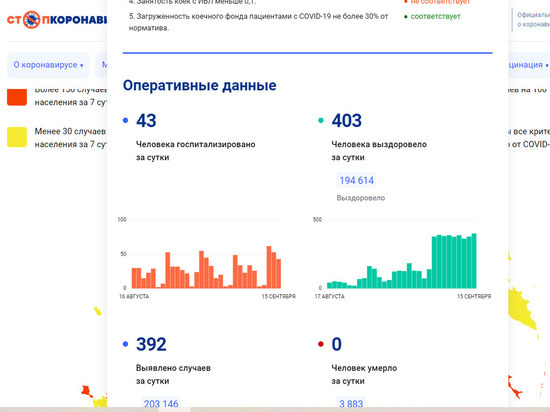Click the 'Выявлено случаев за сутки' label
This screenshot has width=550, height=412.
click(x=173, y=374)
